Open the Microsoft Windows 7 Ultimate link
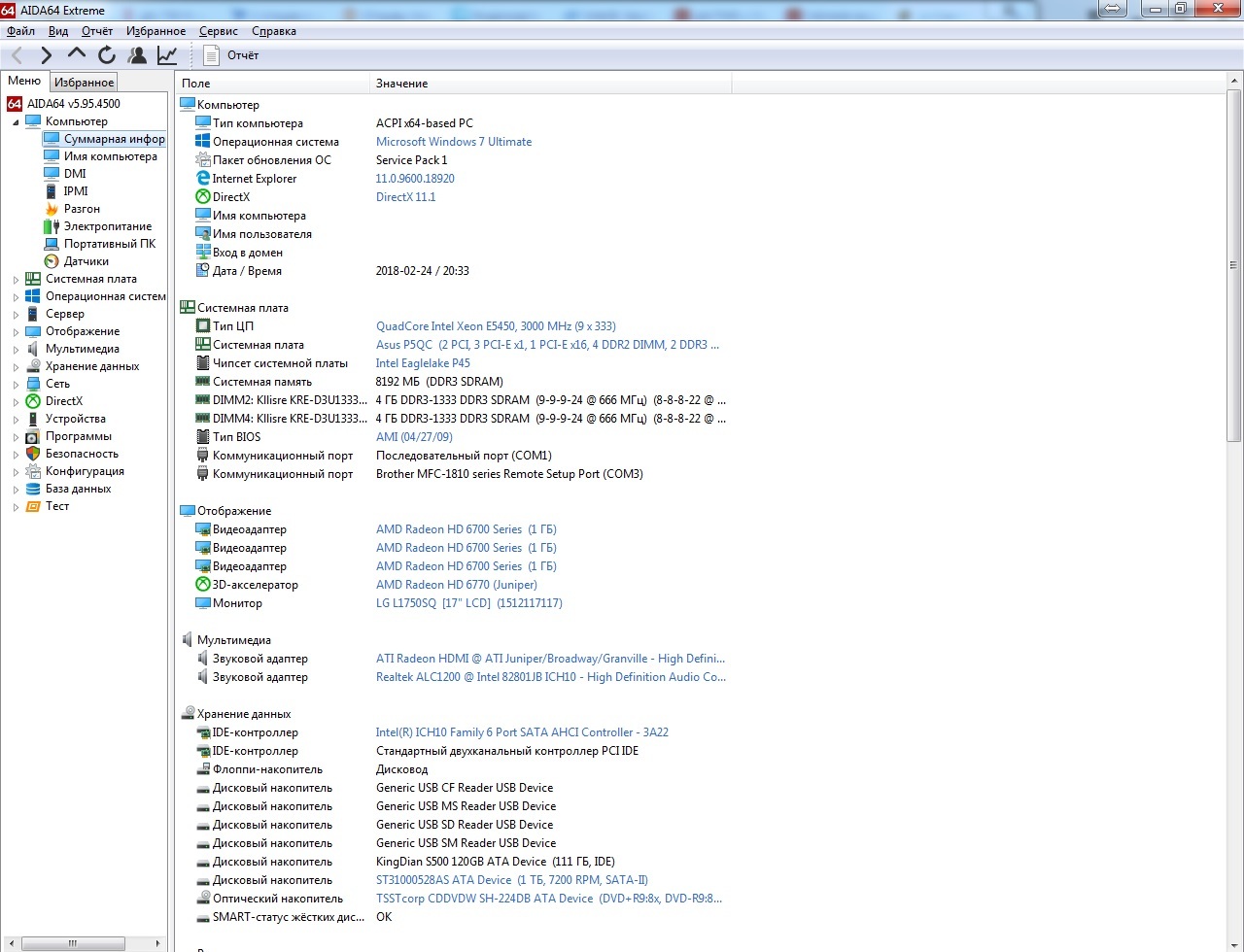Viewport: 1244px width, 952px height. [x=454, y=142]
